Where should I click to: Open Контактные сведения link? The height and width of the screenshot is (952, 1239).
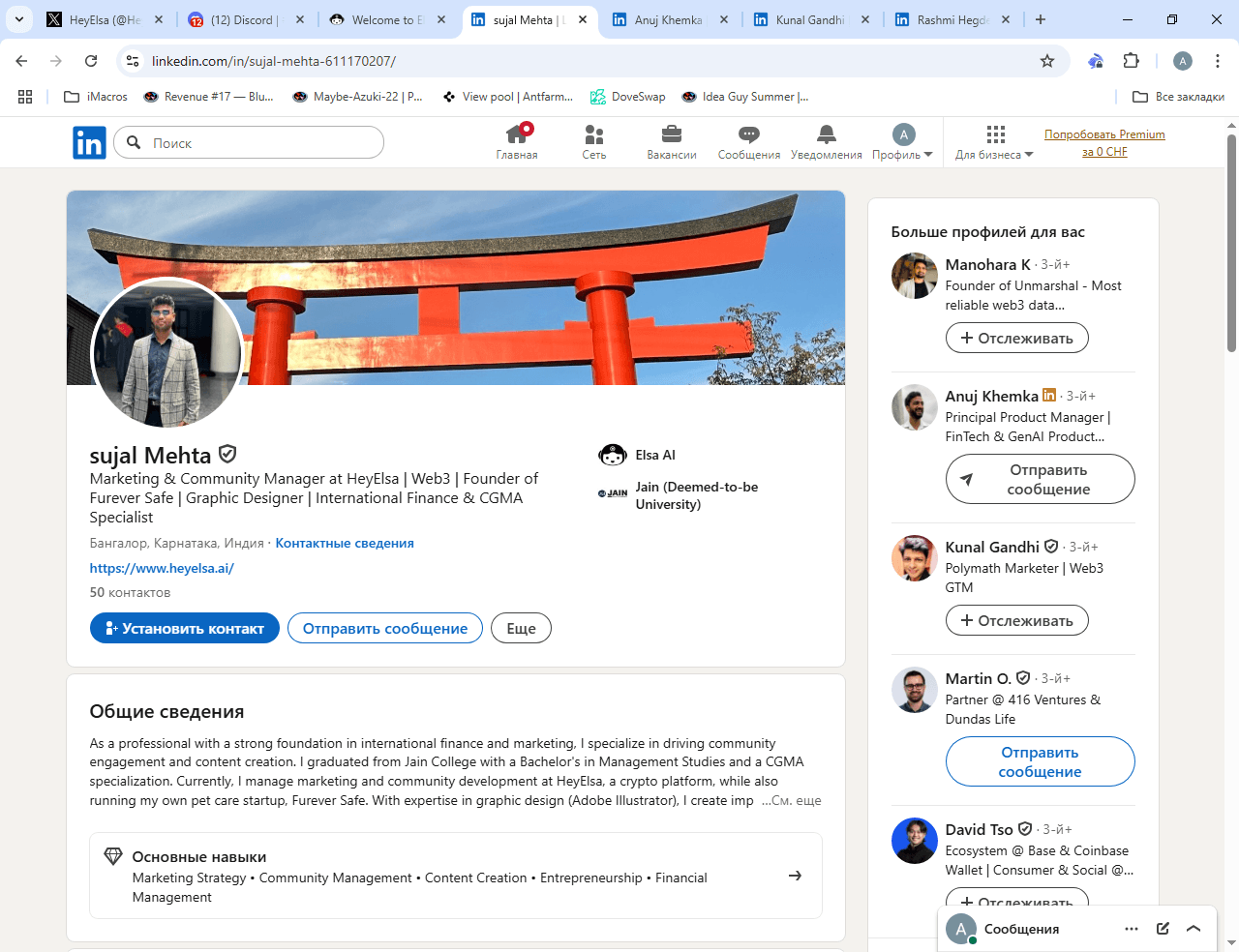click(x=345, y=544)
